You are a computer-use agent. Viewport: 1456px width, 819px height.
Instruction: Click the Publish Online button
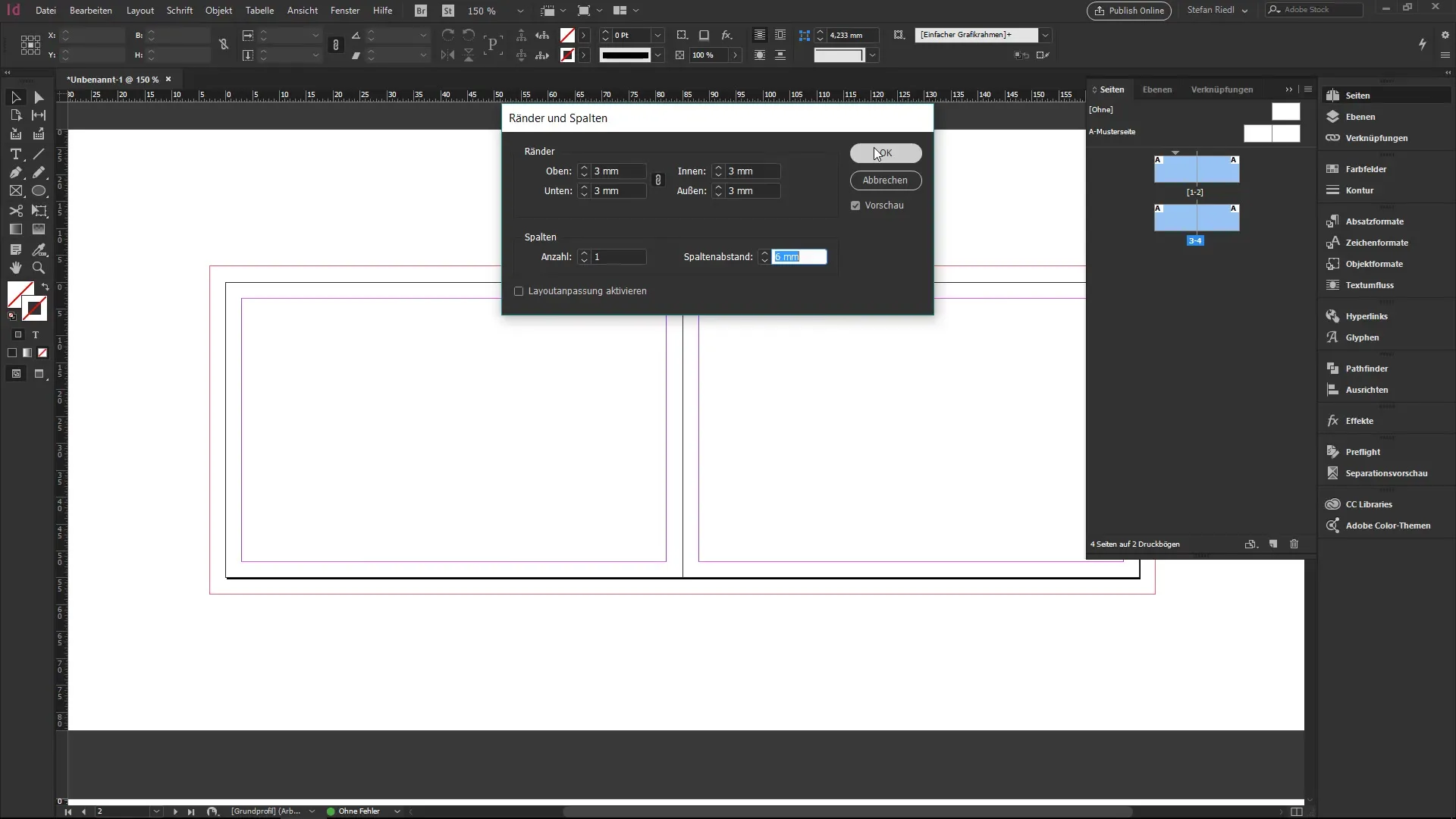[x=1129, y=11]
